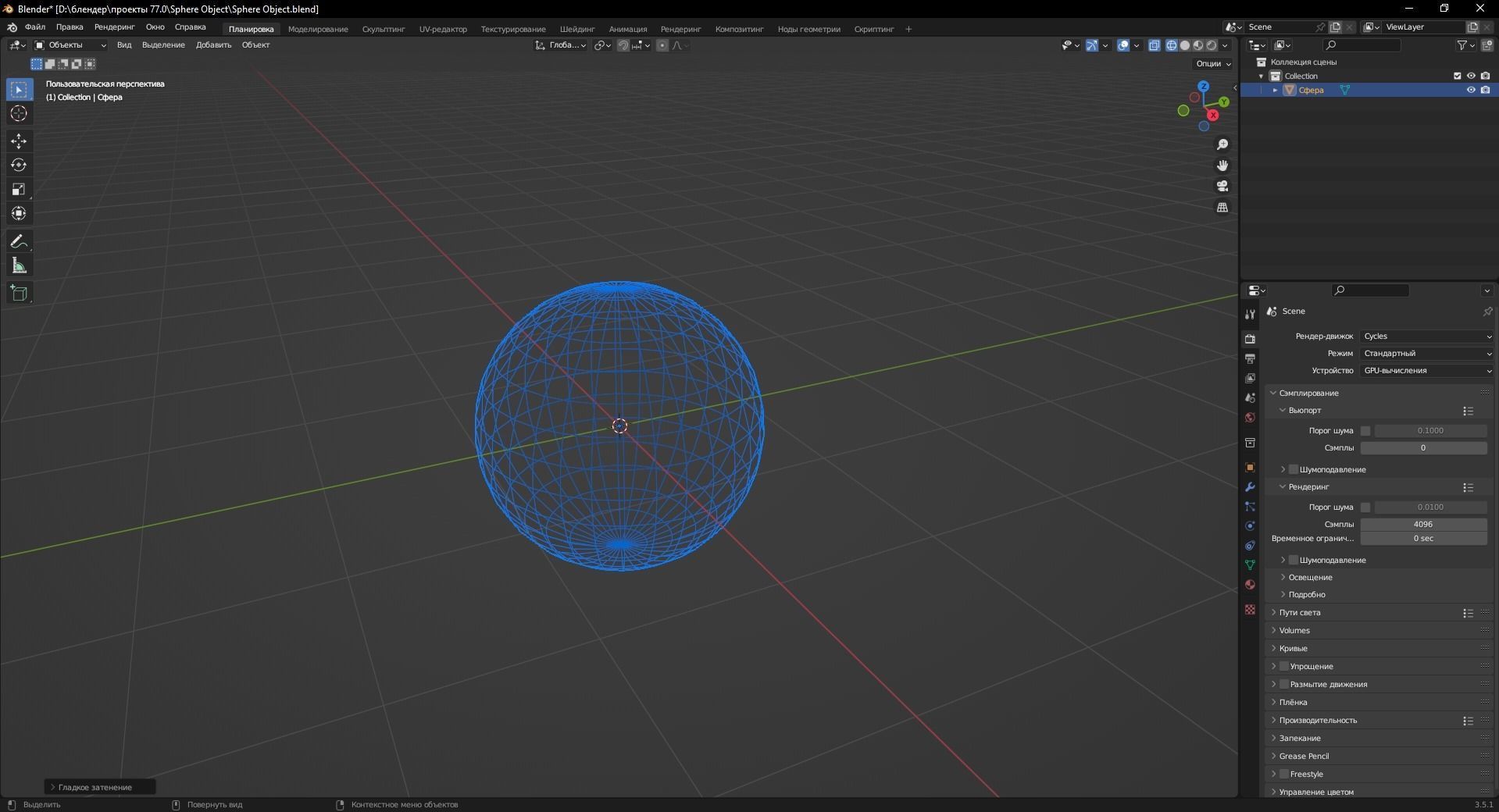This screenshot has height=812, width=1499.
Task: Open the Object properties tab
Action: pyautogui.click(x=1250, y=467)
